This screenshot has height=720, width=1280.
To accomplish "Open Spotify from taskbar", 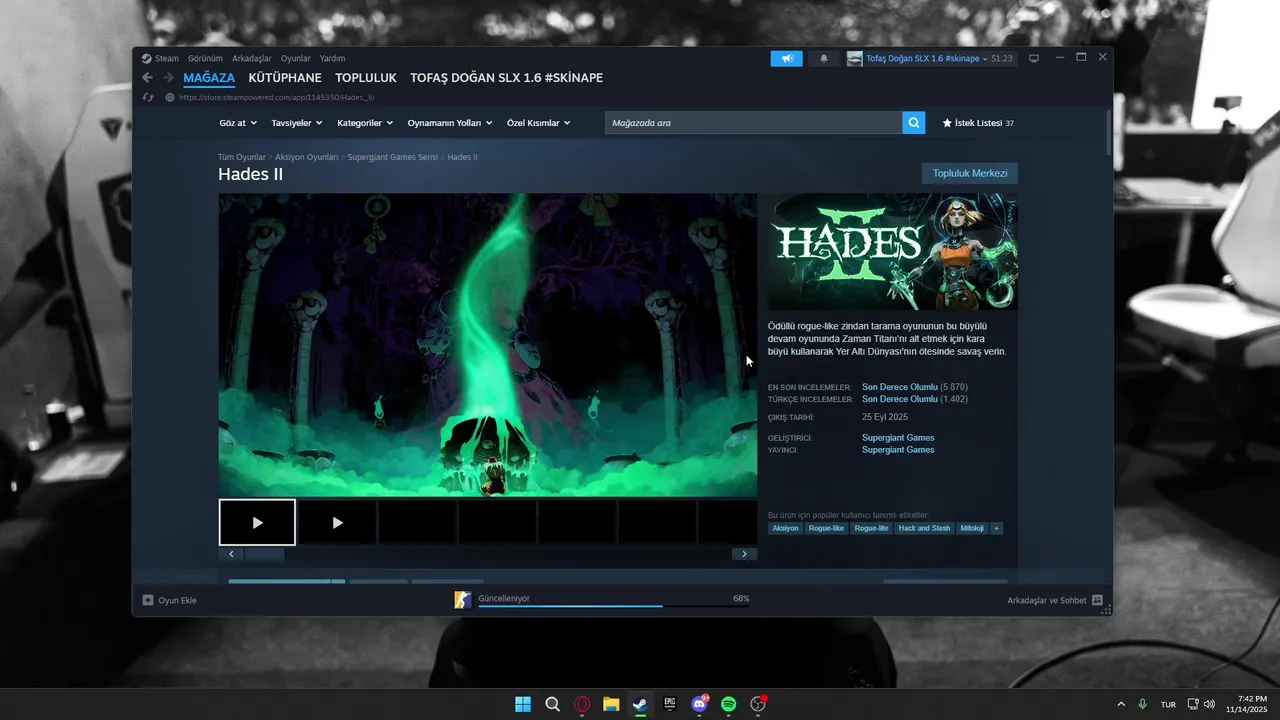I will tap(729, 704).
